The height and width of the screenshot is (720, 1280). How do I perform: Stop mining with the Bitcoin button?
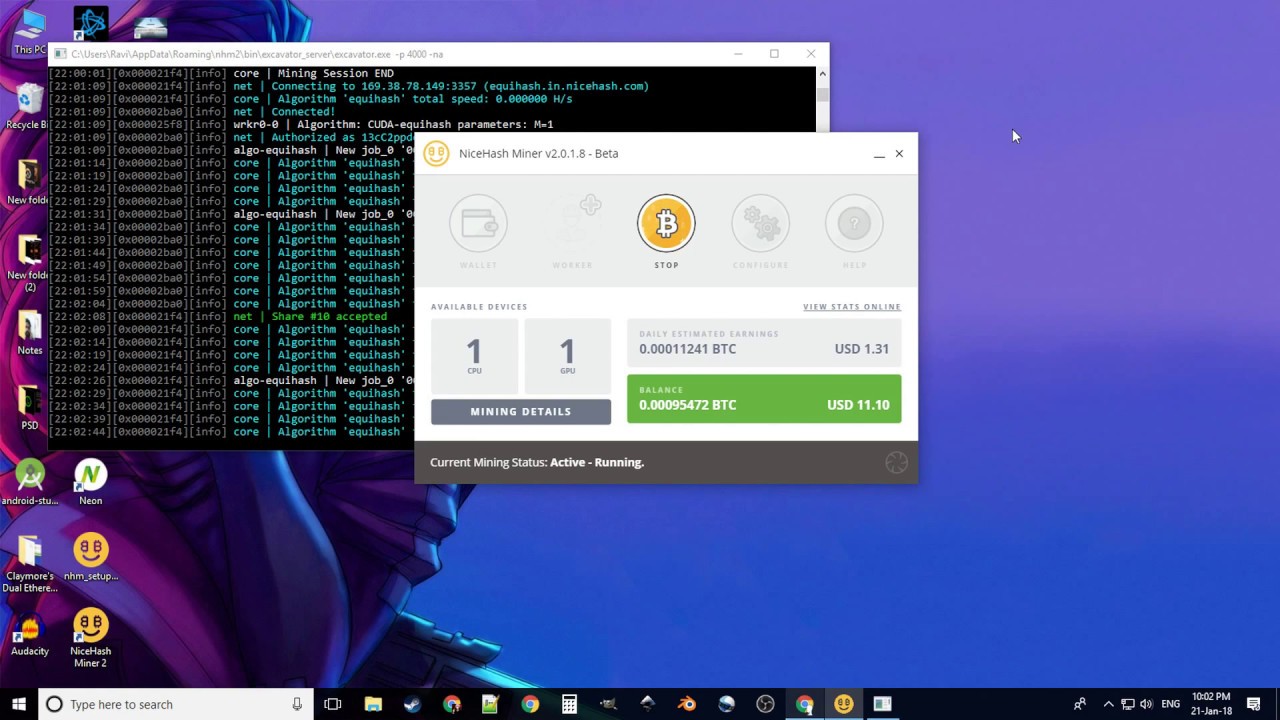(x=666, y=223)
